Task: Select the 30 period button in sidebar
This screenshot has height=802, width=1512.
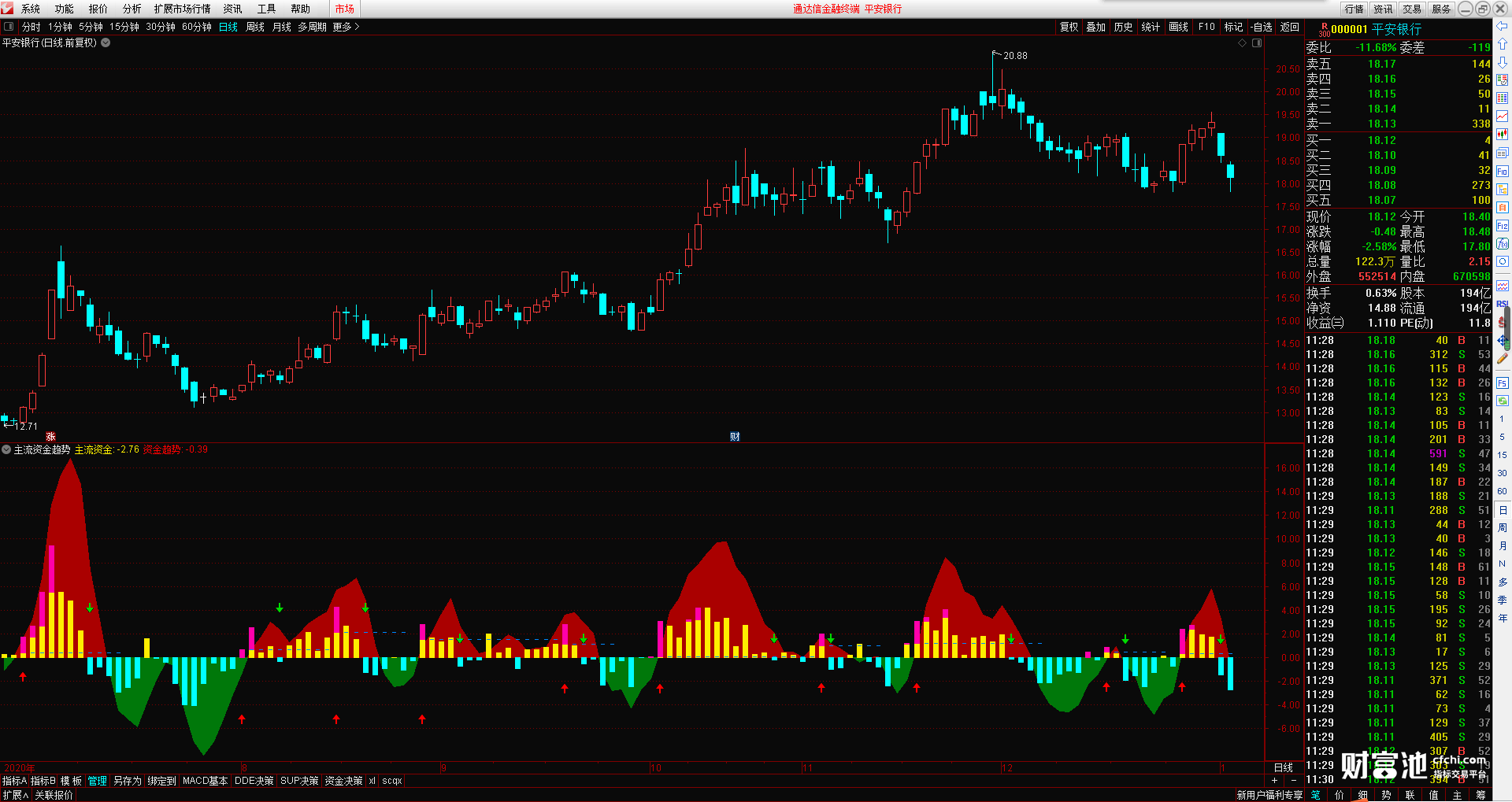Action: pos(1502,473)
